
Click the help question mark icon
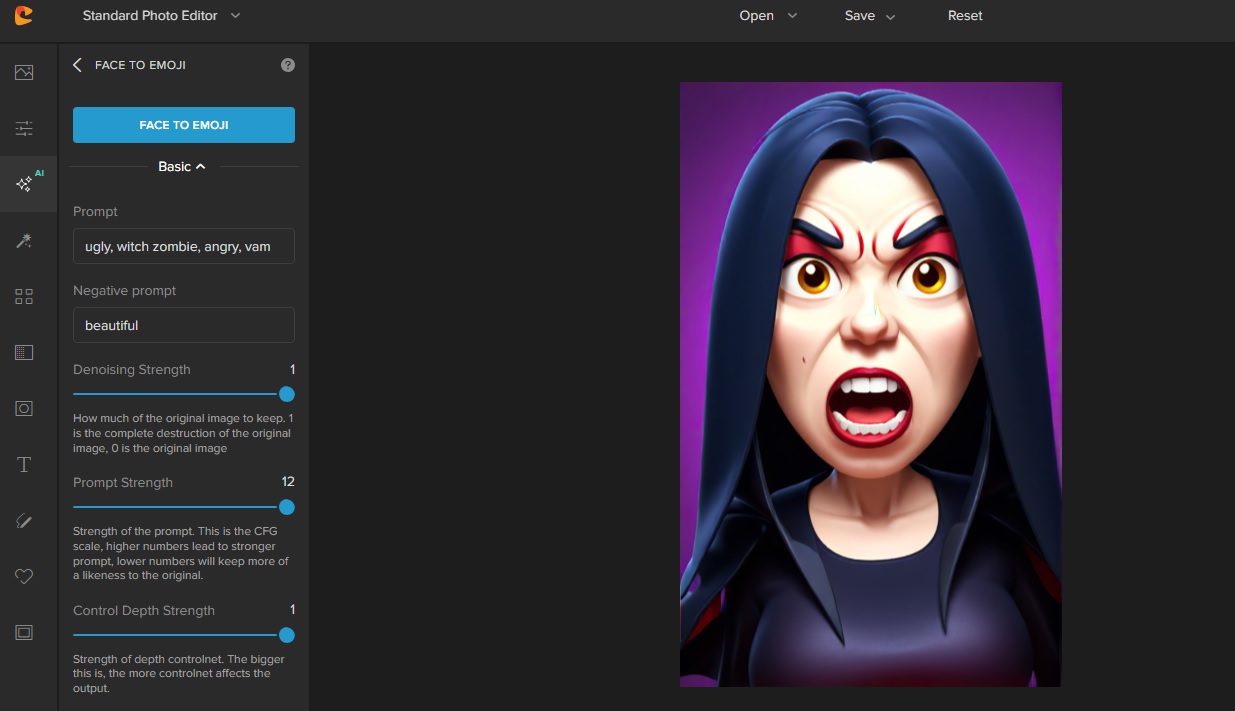288,65
